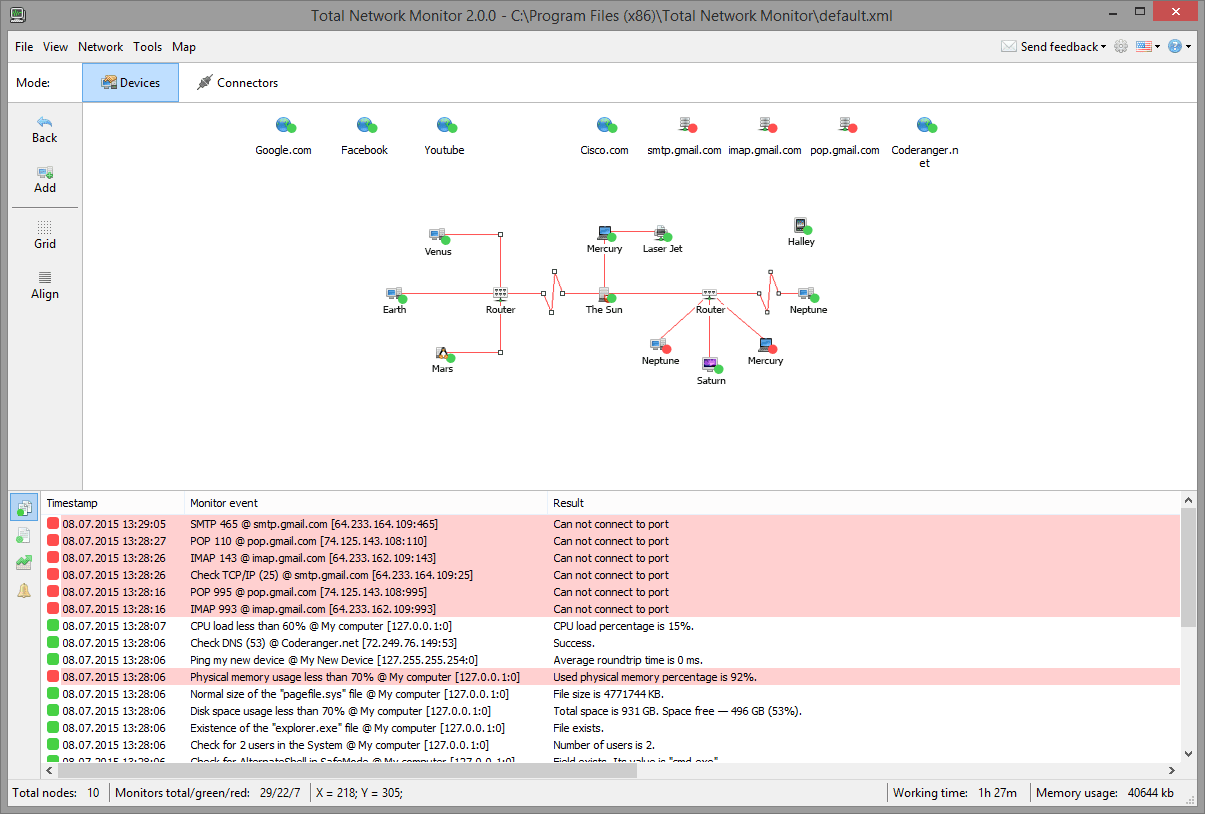Open the Network menu

pyautogui.click(x=100, y=47)
